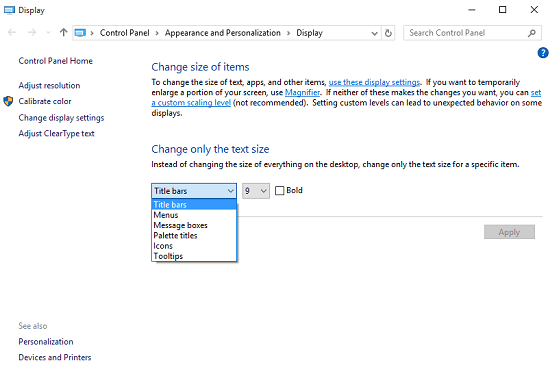Image resolution: width=550 pixels, height=376 pixels.
Task: Click the Back navigation arrow
Action: coord(12,33)
